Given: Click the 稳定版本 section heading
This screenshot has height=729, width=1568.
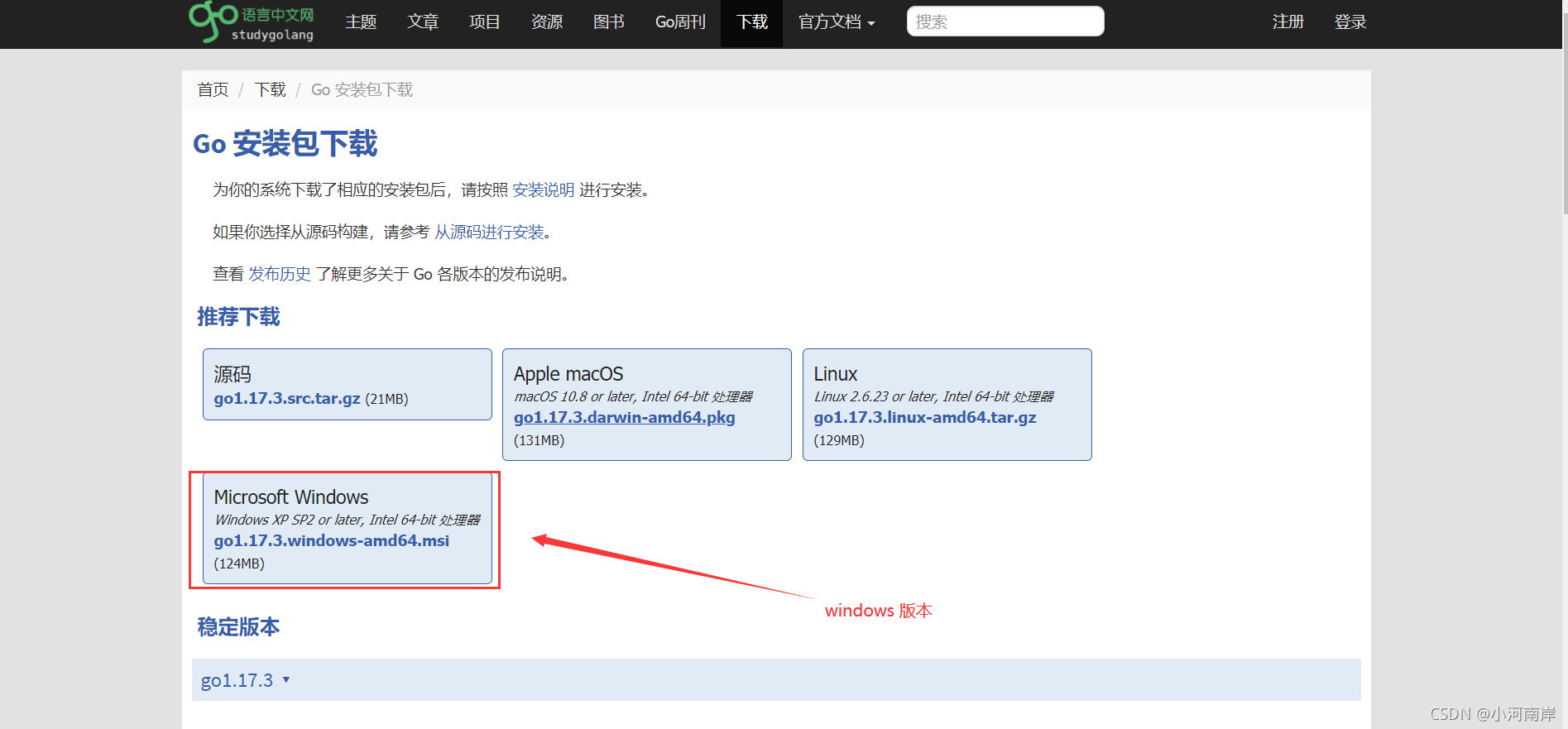Looking at the screenshot, I should (238, 627).
